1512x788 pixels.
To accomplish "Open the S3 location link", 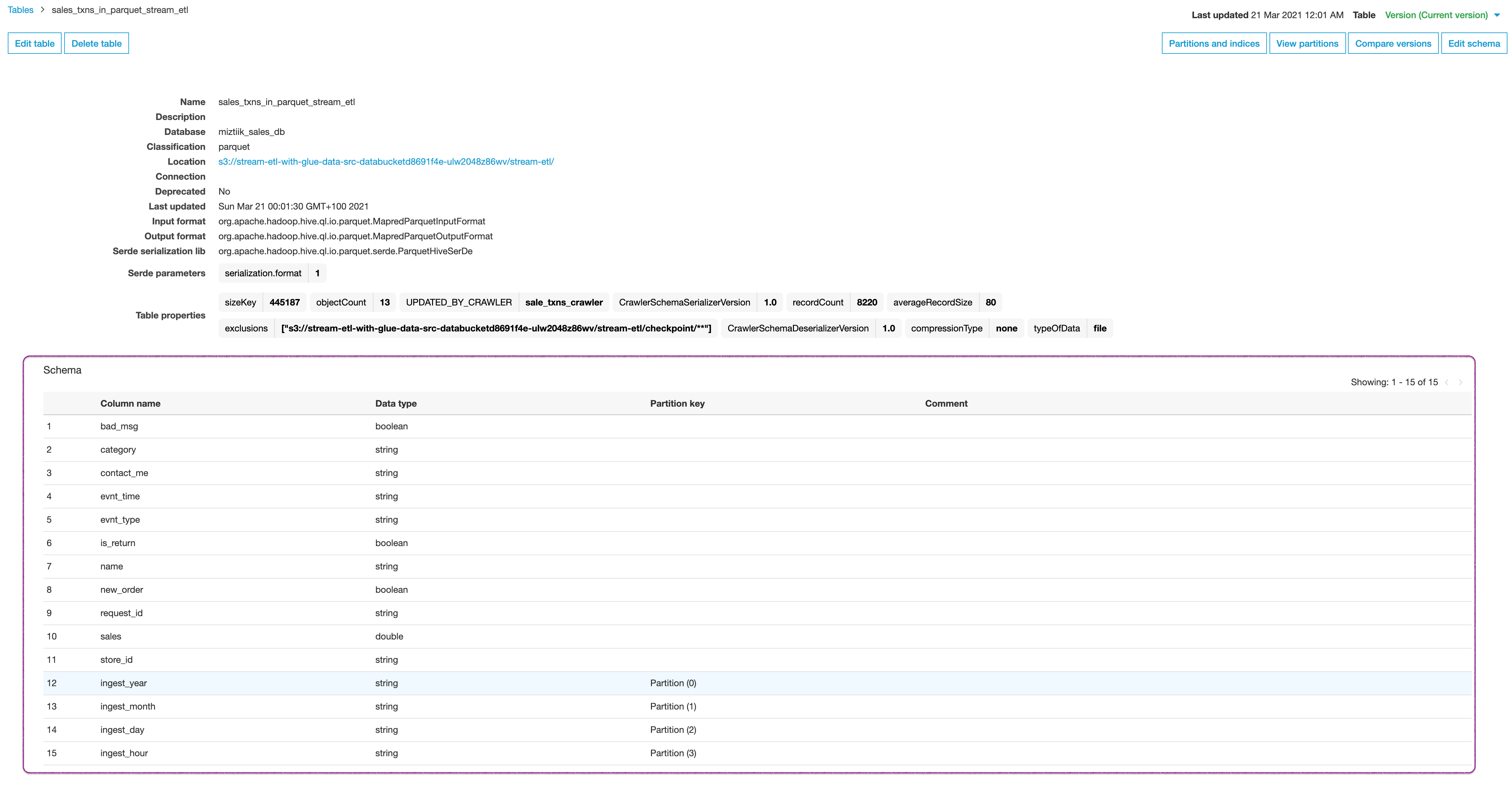I will click(x=386, y=161).
